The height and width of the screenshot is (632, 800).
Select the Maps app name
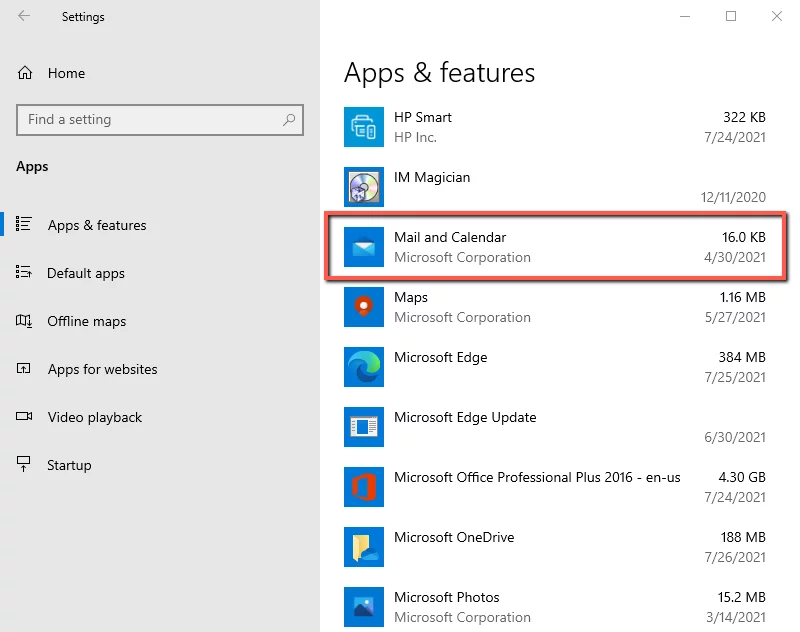411,297
